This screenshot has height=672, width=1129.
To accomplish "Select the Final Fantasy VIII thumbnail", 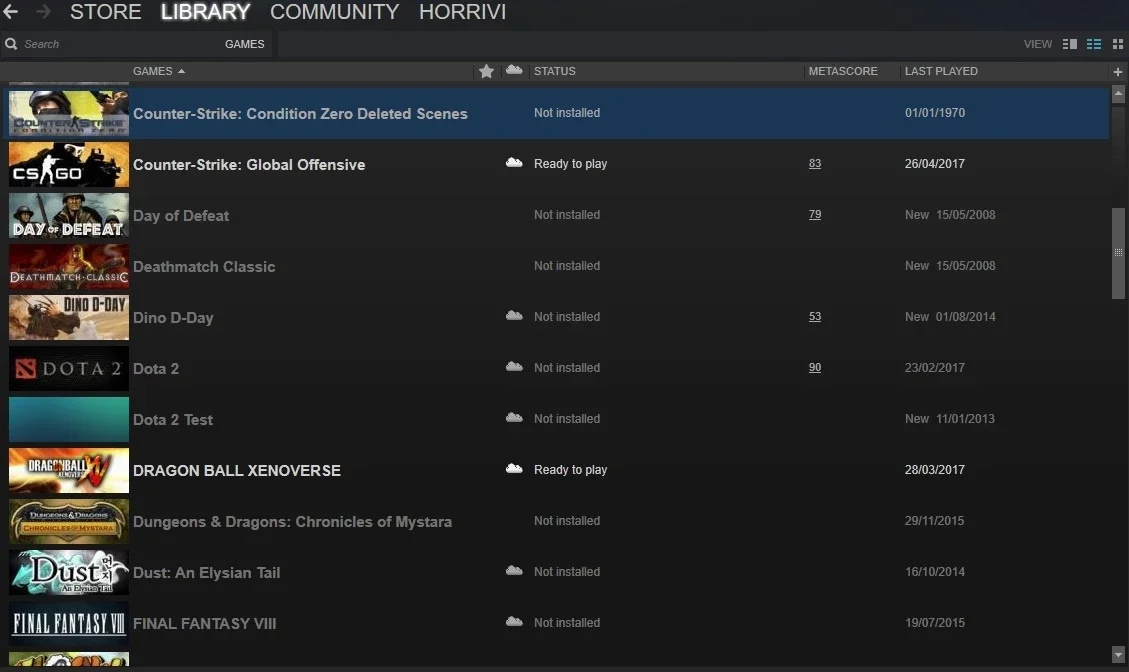I will coord(68,624).
